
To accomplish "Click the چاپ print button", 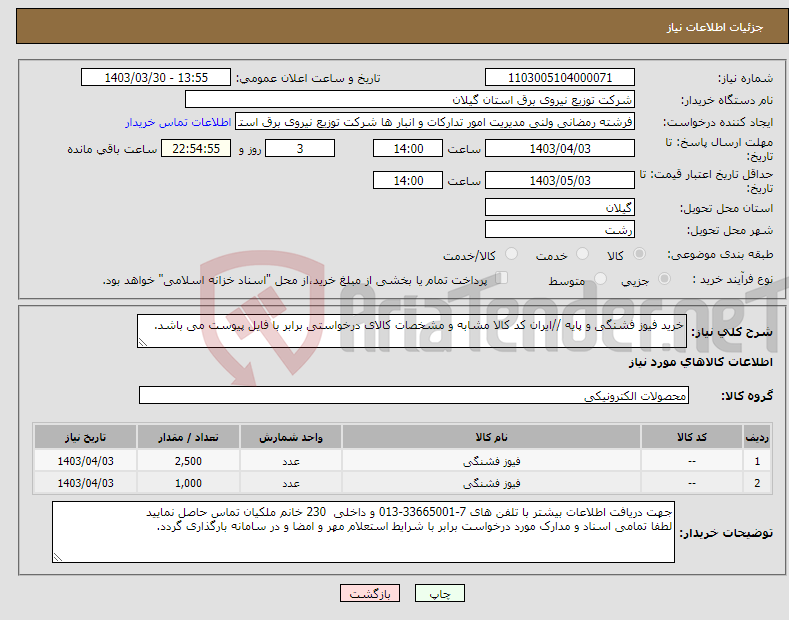I will pos(439,593).
